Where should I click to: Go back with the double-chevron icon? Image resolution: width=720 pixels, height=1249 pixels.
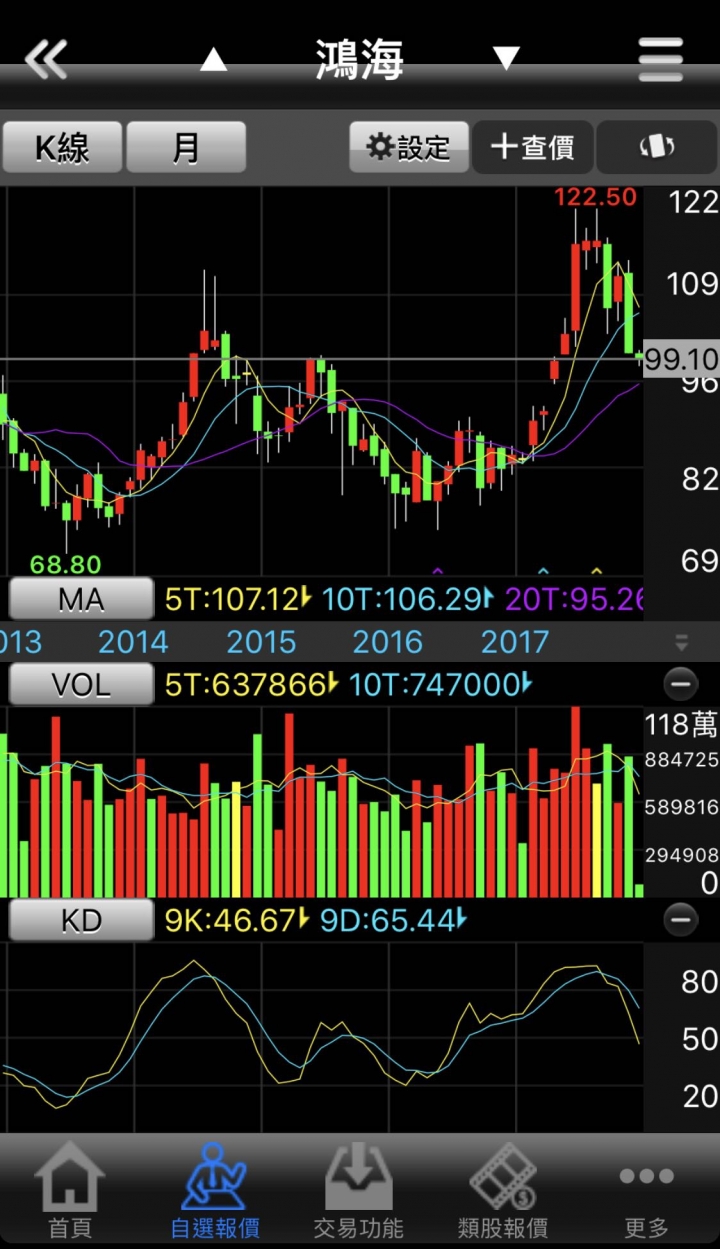pyautogui.click(x=46, y=60)
